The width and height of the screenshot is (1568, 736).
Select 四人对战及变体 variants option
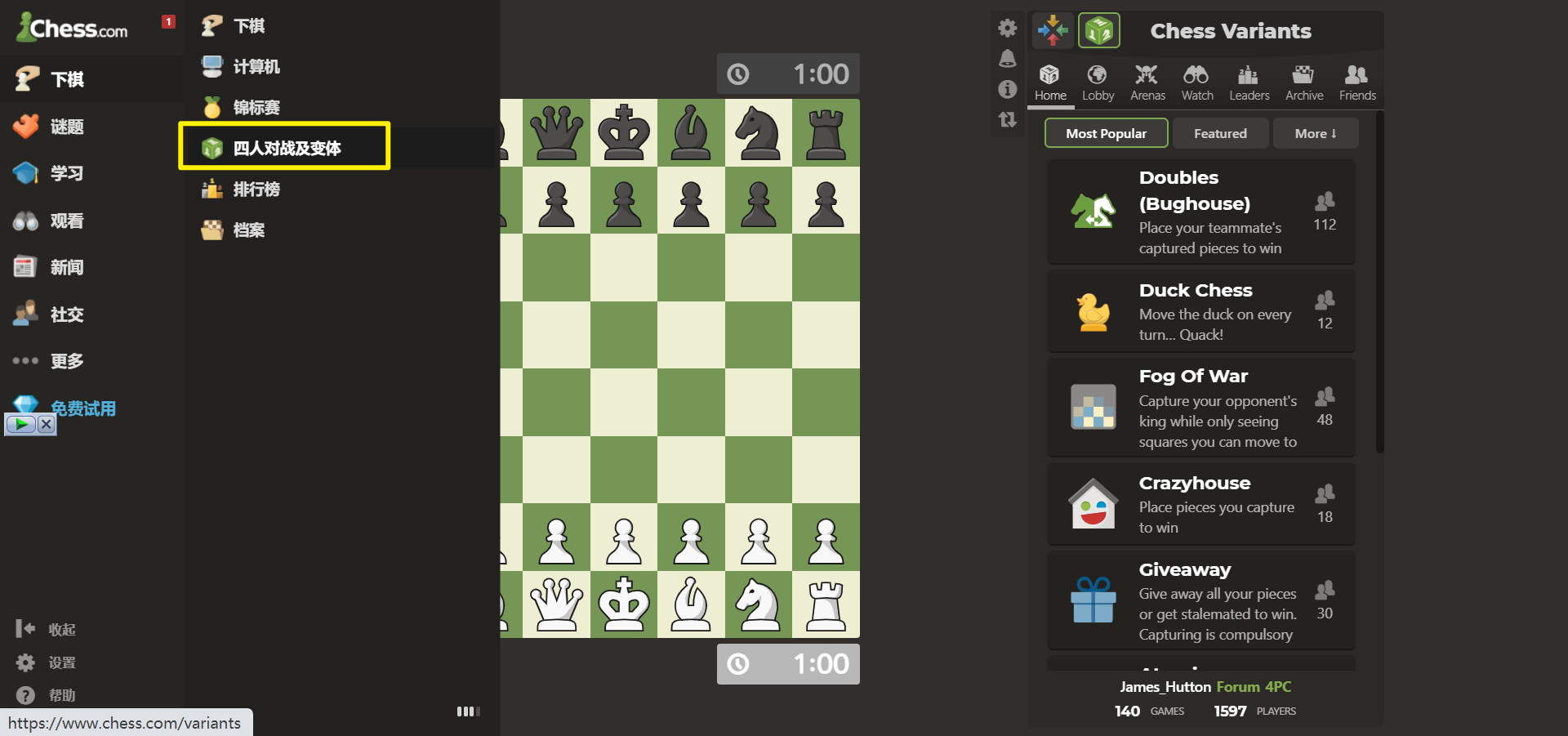(x=284, y=146)
